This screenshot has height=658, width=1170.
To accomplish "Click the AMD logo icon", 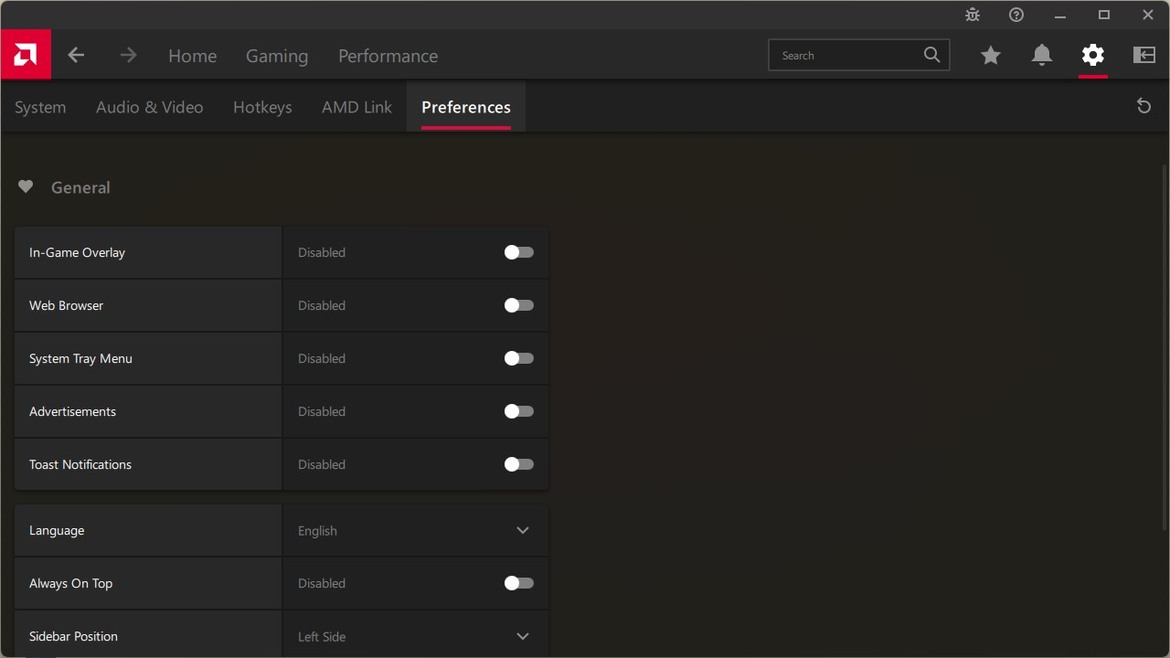I will tap(25, 54).
